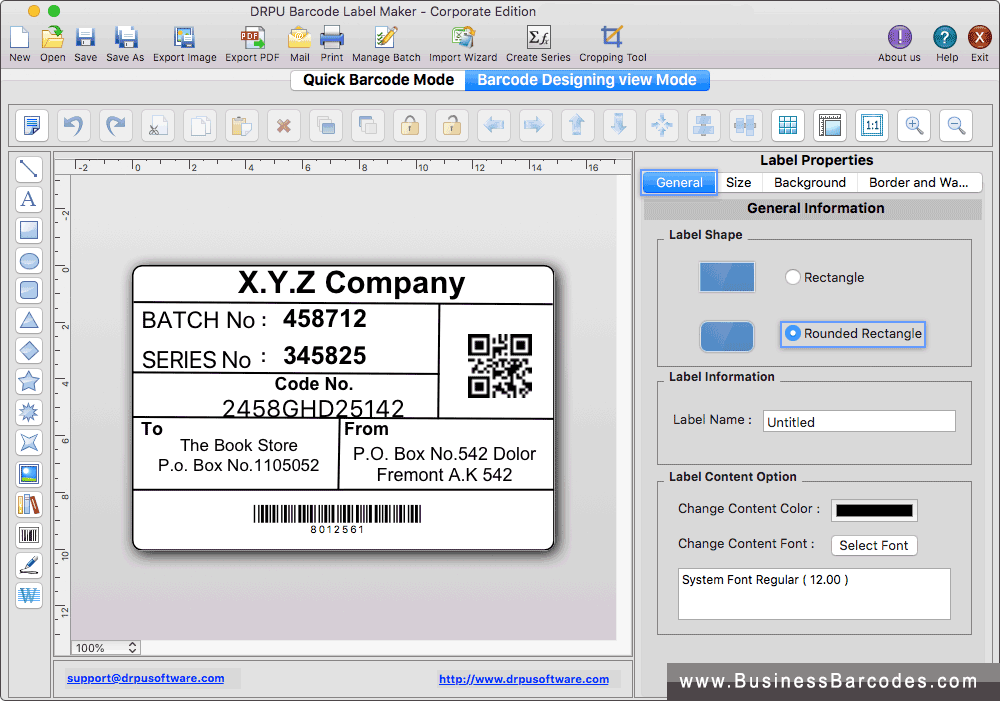
Task: Open the Size properties tab
Action: (739, 182)
